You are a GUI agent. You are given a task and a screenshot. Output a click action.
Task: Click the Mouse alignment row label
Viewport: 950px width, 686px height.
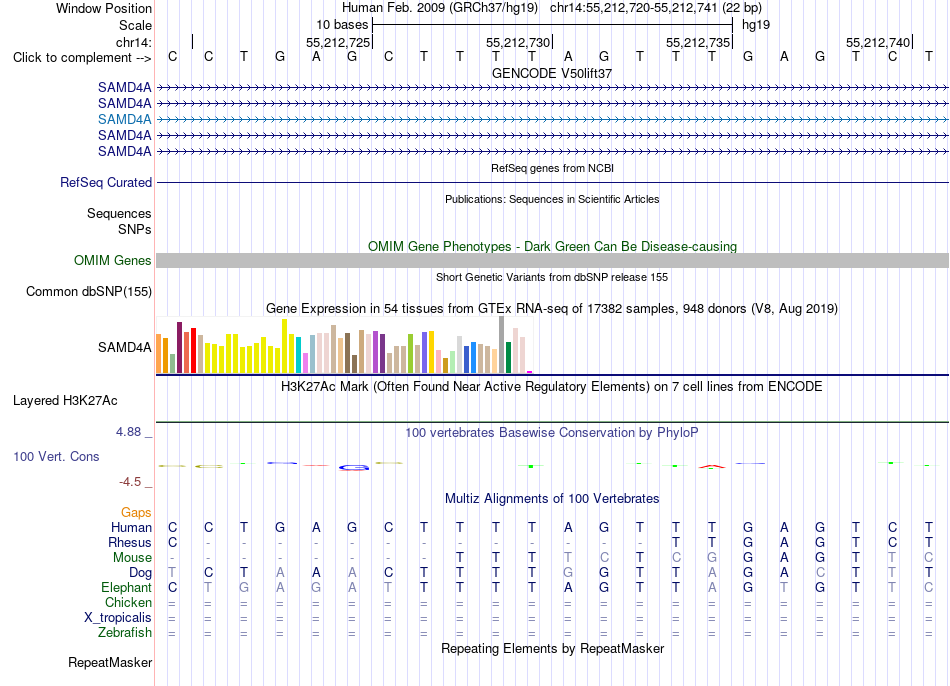pos(132,558)
